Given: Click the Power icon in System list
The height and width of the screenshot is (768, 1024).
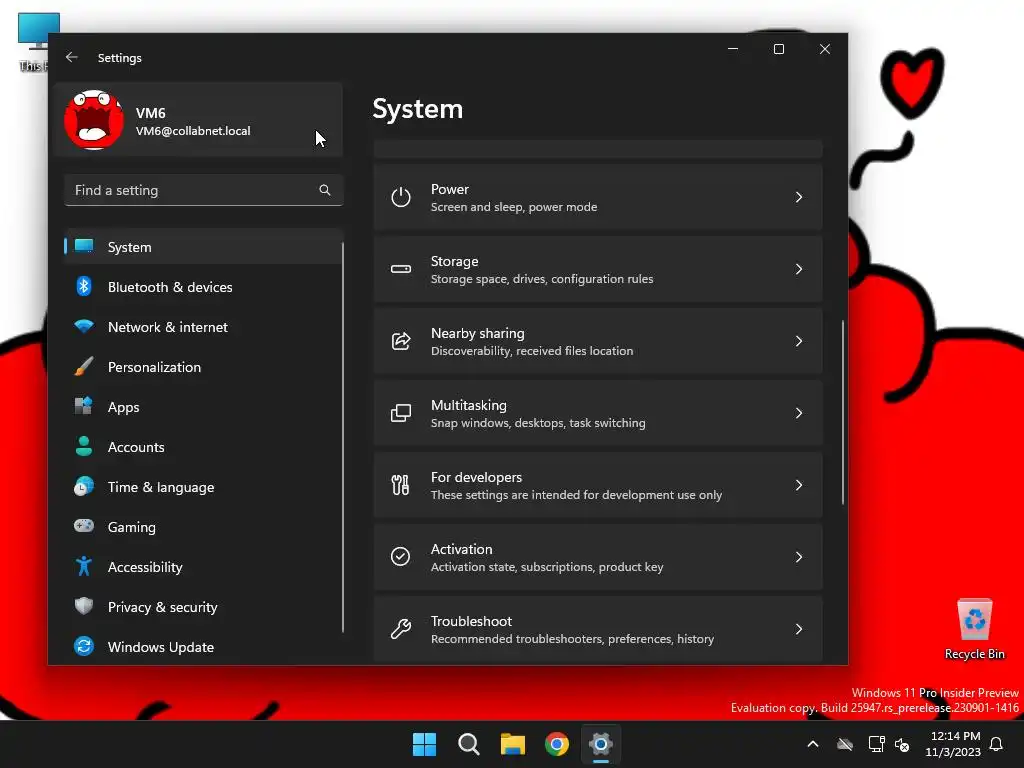Looking at the screenshot, I should pos(400,197).
